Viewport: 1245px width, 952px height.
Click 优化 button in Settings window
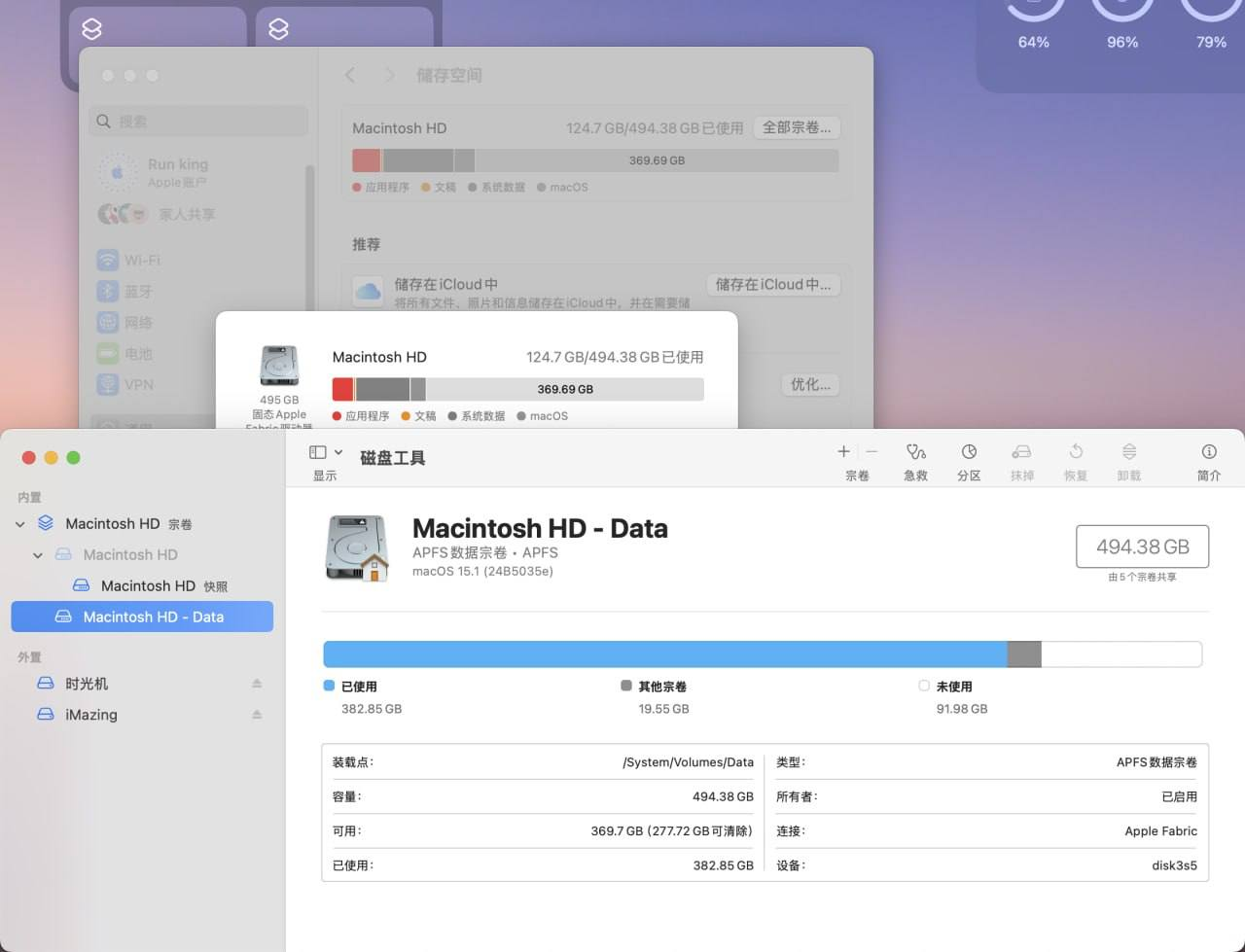tap(810, 384)
